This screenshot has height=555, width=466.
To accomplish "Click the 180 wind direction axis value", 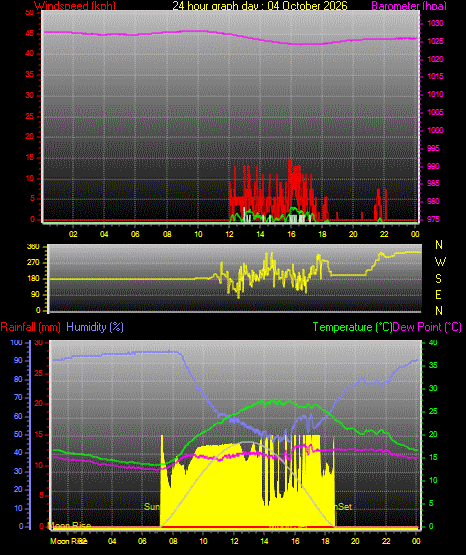I will (x=33, y=279).
